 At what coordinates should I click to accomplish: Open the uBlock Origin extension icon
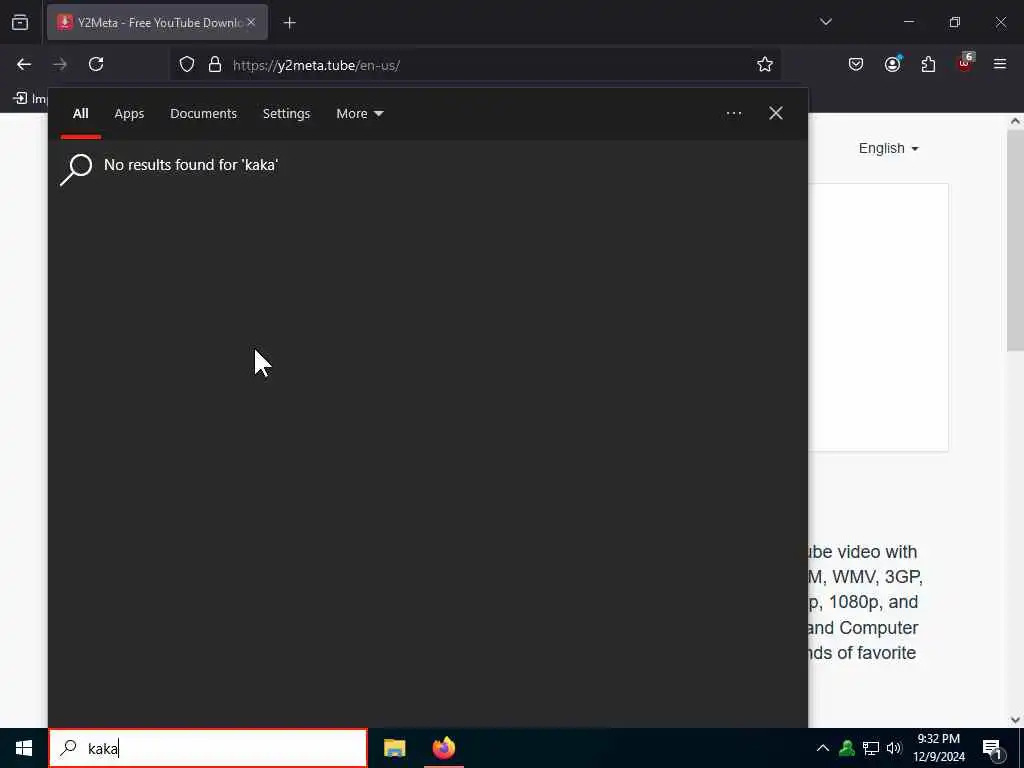click(965, 63)
